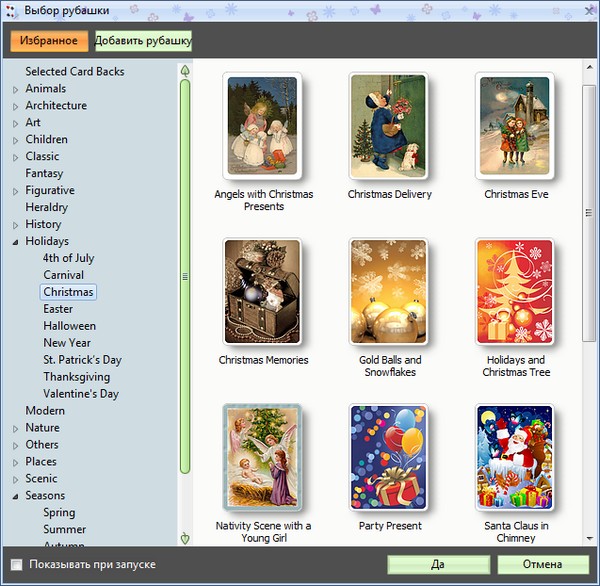
Task: Select the Party Present card back
Action: coord(389,458)
